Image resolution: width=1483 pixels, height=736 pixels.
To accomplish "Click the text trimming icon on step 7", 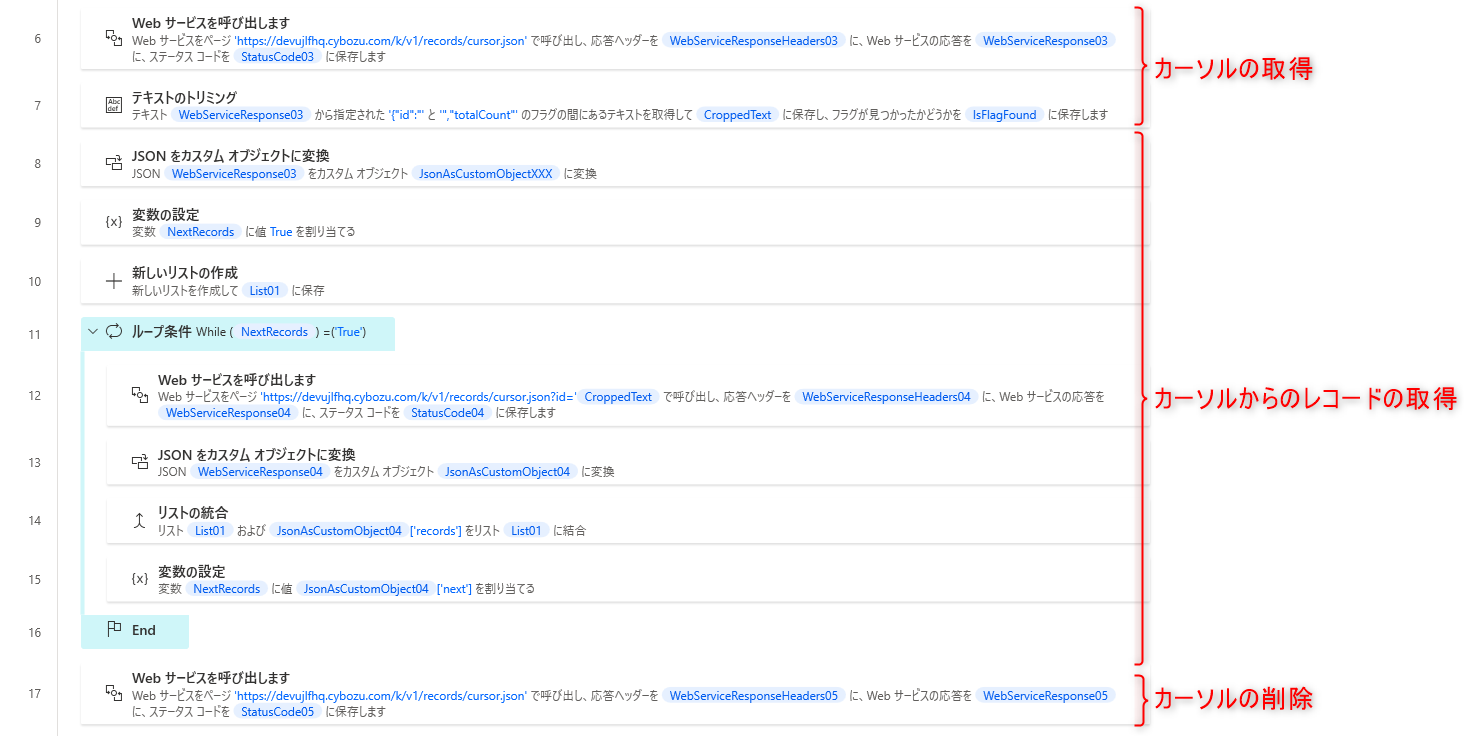I will pos(113,105).
